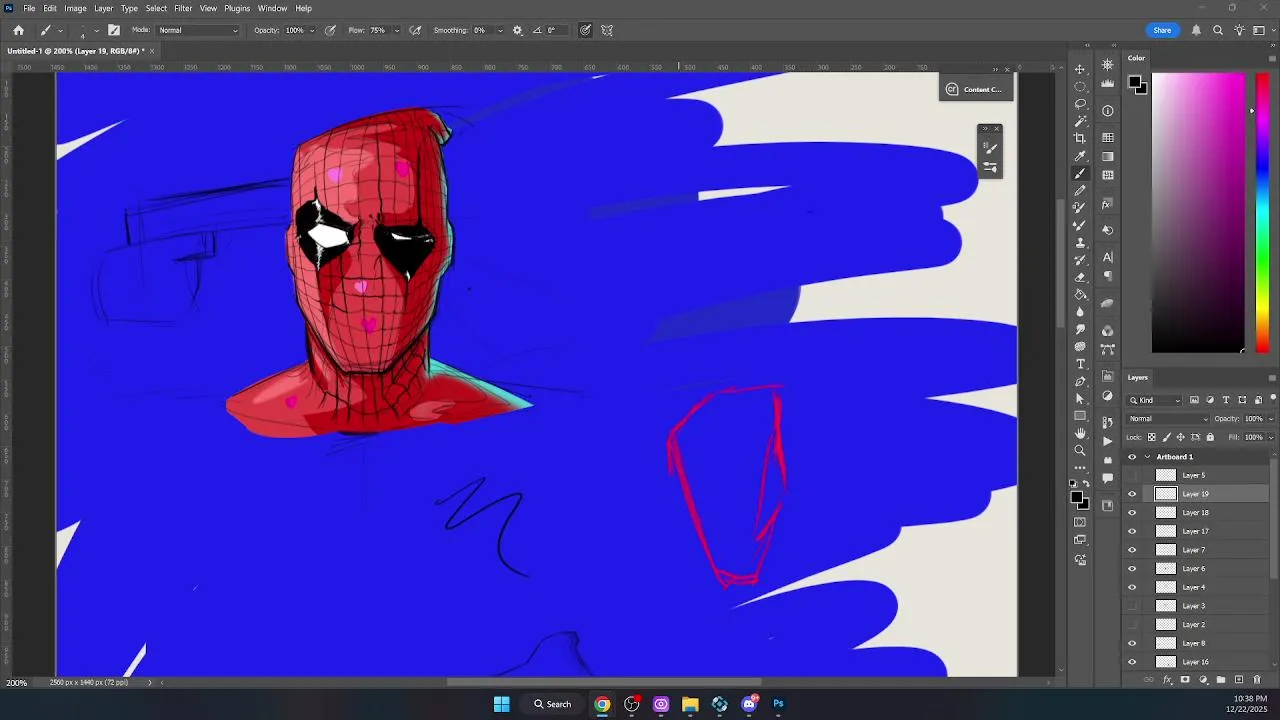Select the Crop tool
Viewport: 1280px width, 720px height.
coord(1080,138)
